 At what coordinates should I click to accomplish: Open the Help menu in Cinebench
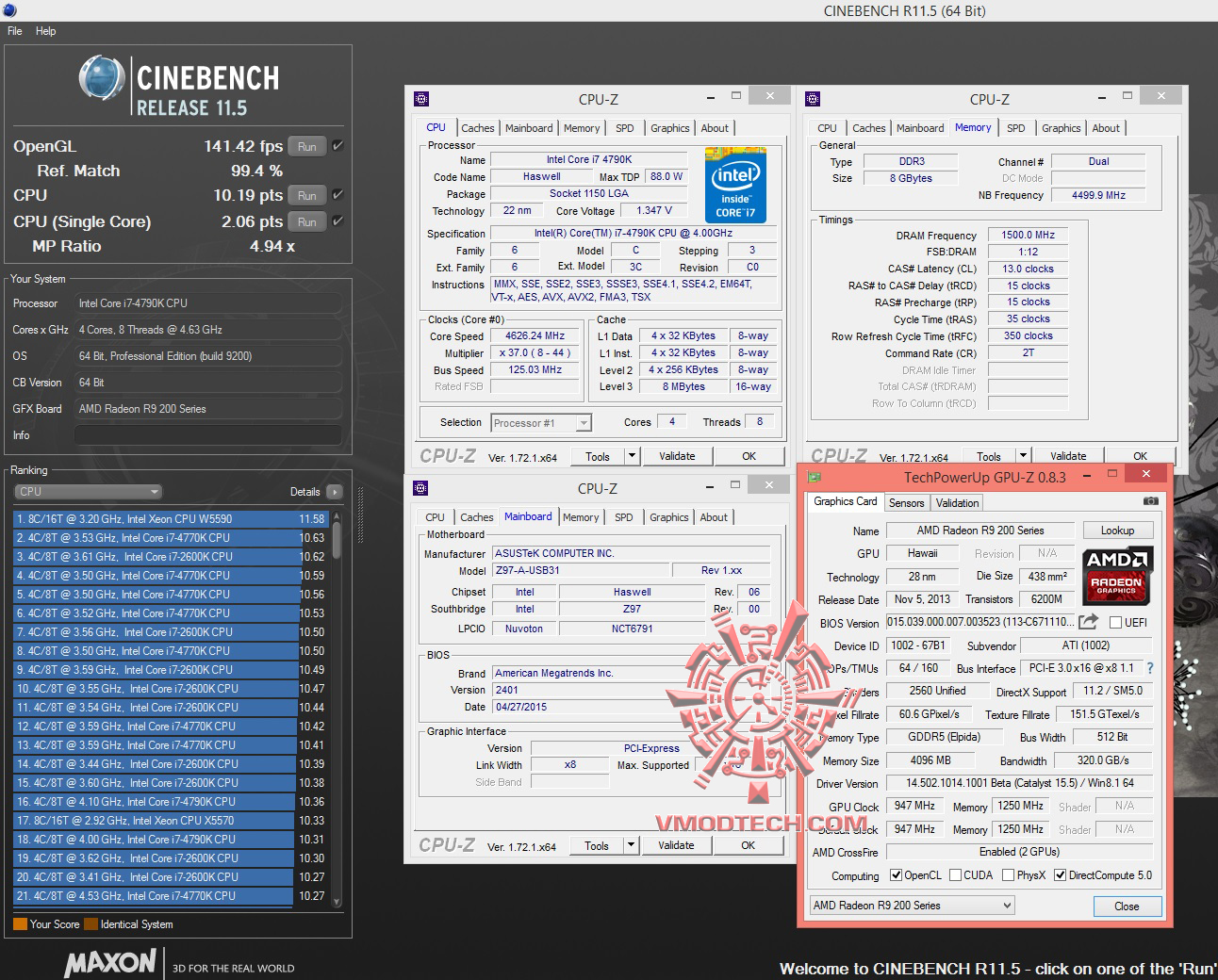[x=45, y=31]
